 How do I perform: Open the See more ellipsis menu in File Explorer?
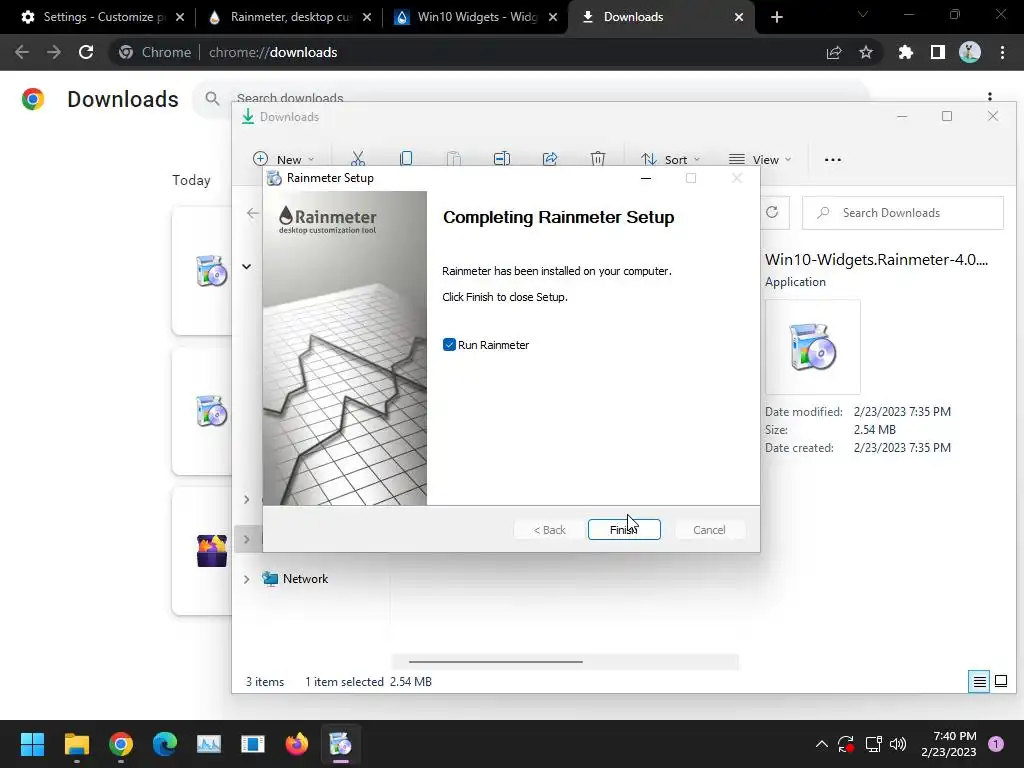click(833, 159)
